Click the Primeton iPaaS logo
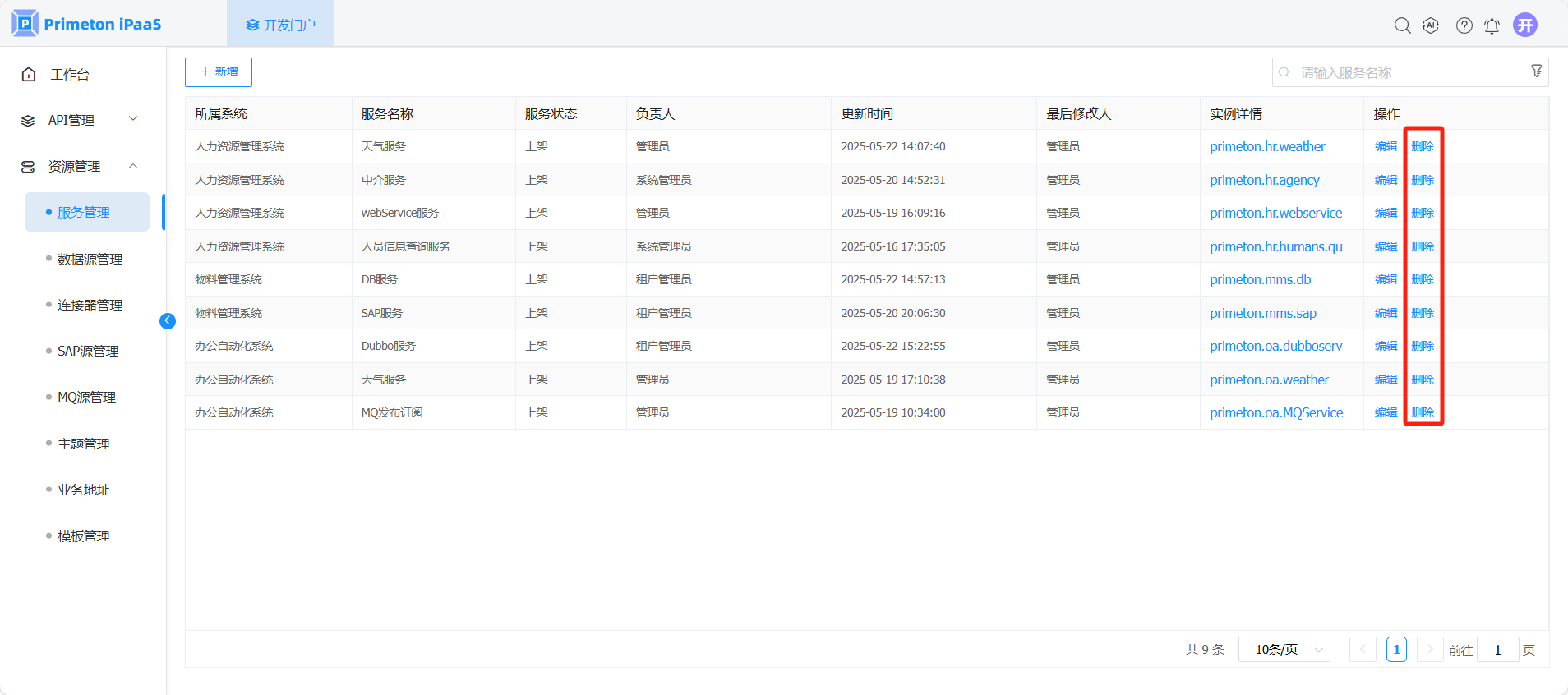Viewport: 1568px width, 695px height. pyautogui.click(x=86, y=24)
